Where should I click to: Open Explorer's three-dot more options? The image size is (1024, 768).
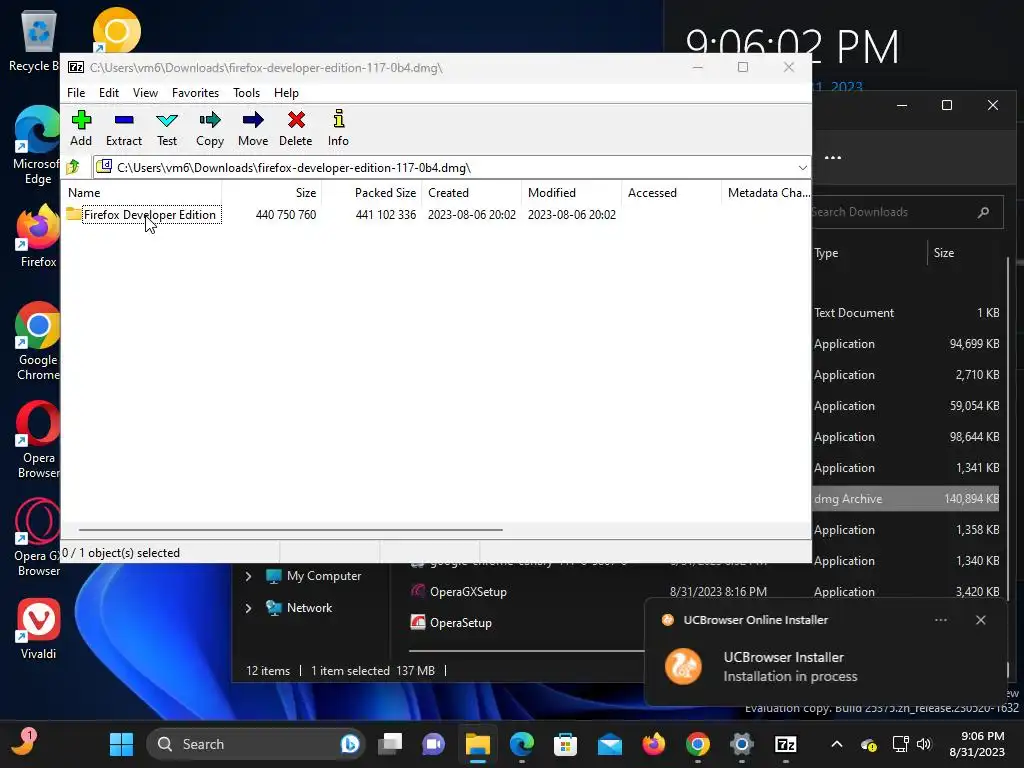click(x=833, y=157)
